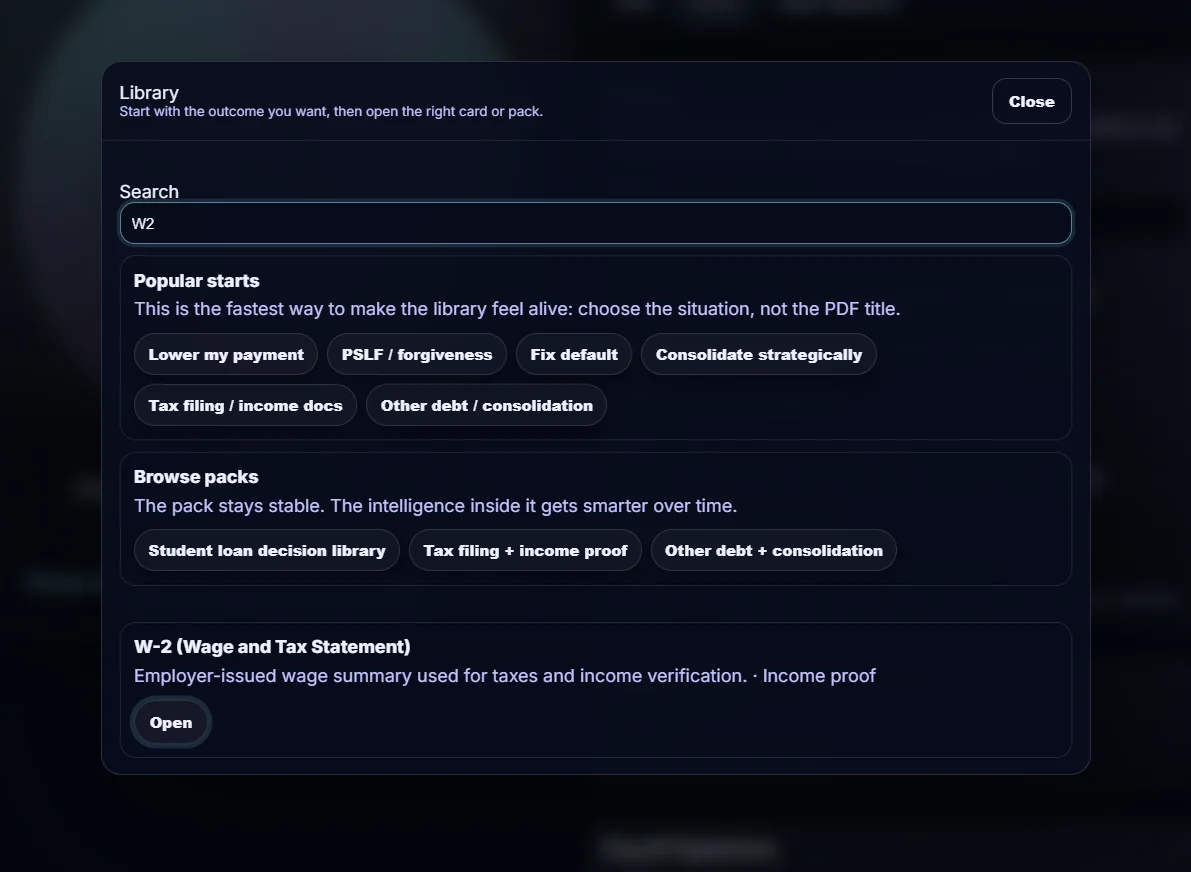This screenshot has width=1191, height=872.
Task: Browse the Student loan decision library pack
Action: click(x=267, y=551)
